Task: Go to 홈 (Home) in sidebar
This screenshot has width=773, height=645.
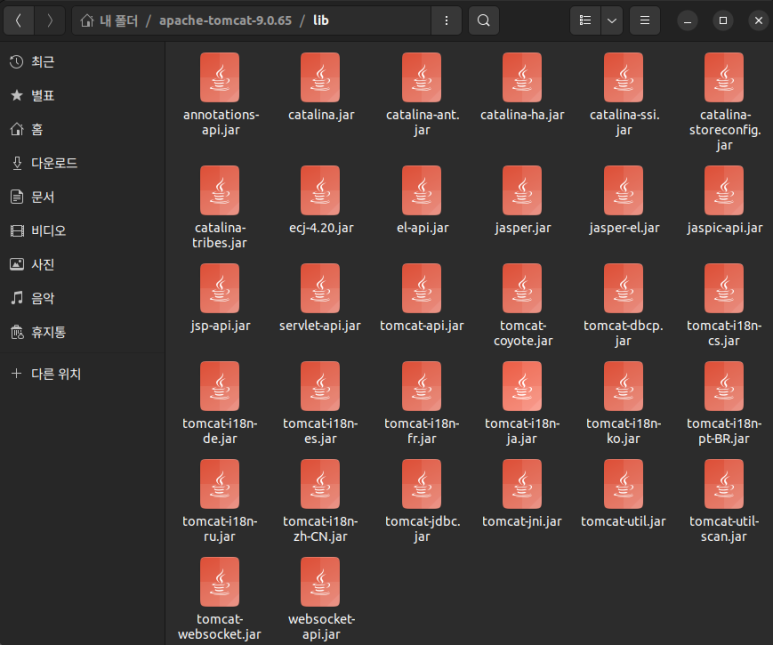Action: coord(82,130)
